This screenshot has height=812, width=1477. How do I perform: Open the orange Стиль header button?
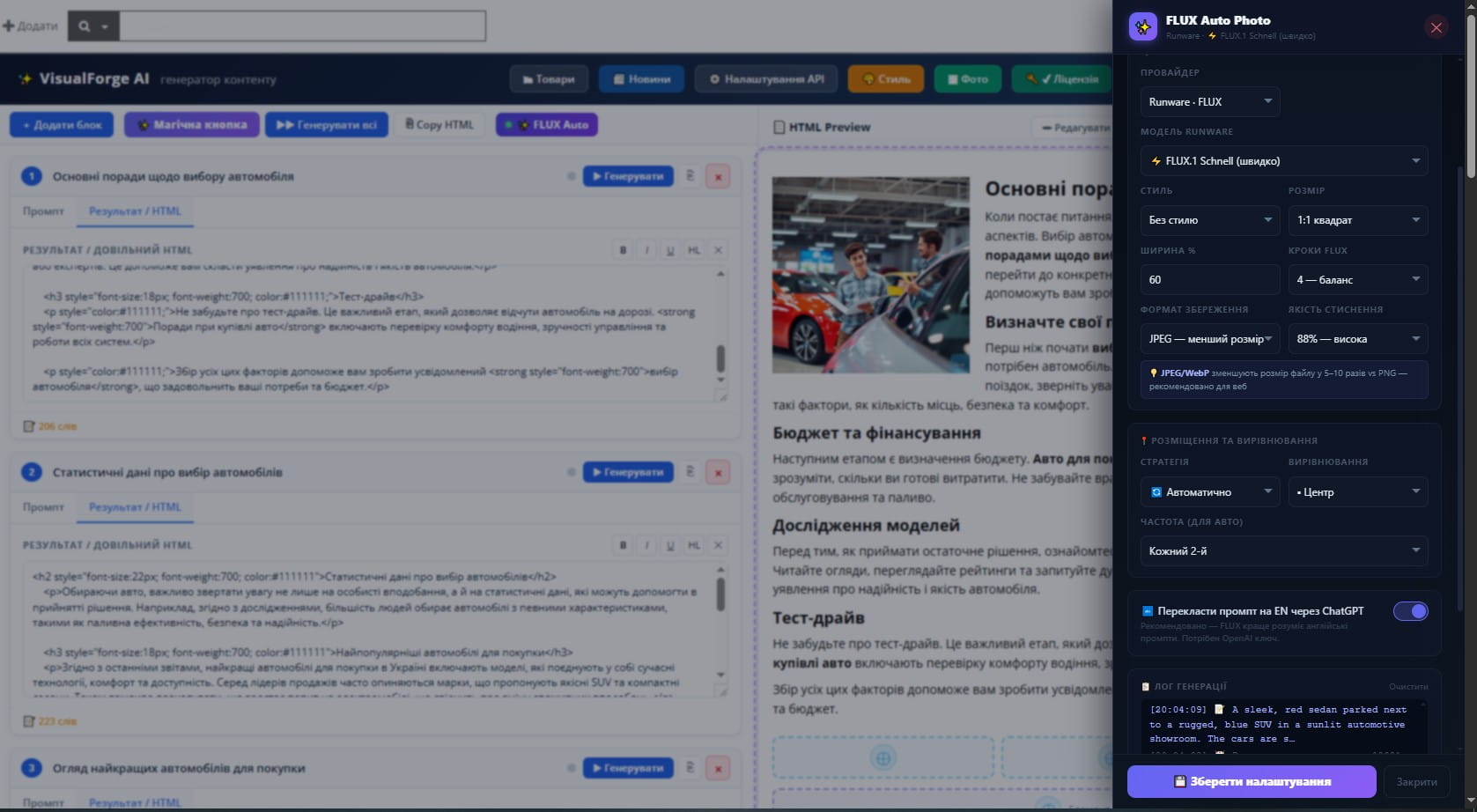(886, 79)
